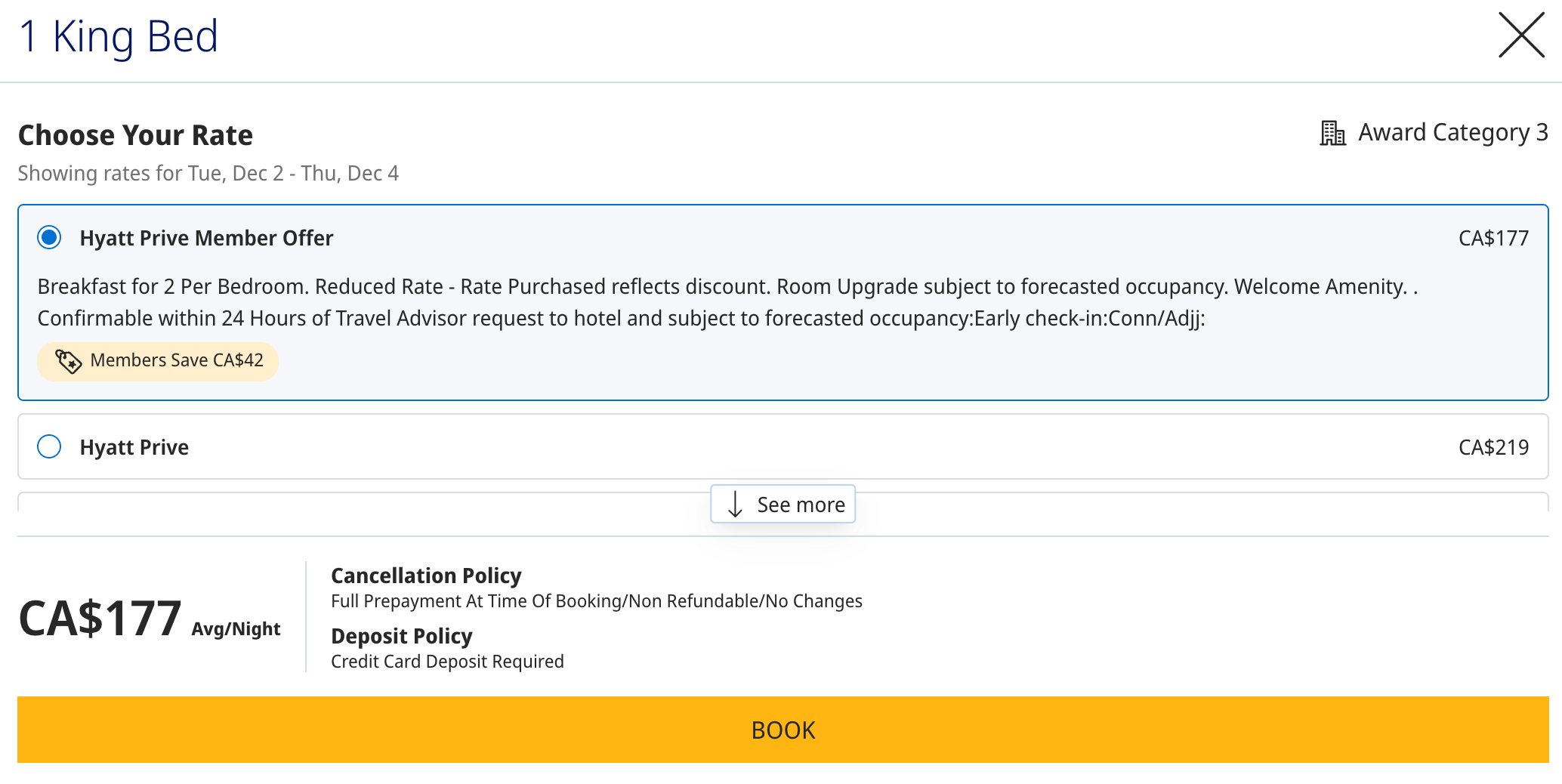This screenshot has width=1562, height=784.
Task: Click the Hyatt Prive rate name label
Action: [134, 447]
